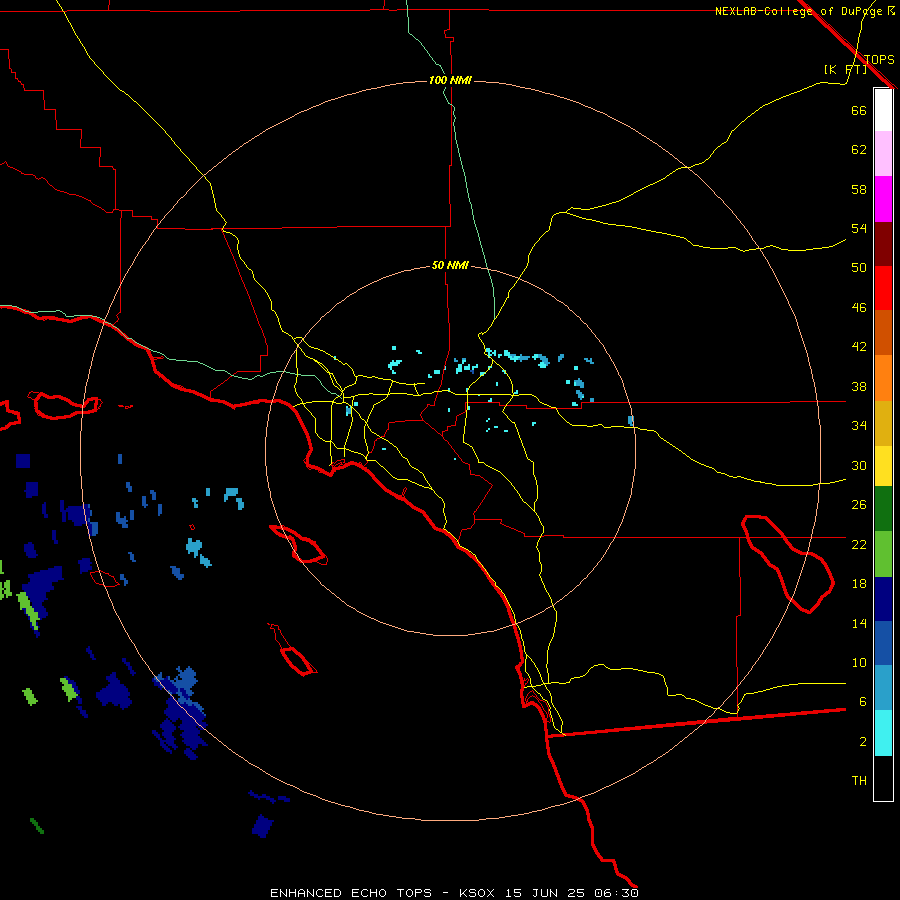Select the light pink legend swatch
Screen dimensions: 900x900
point(883,154)
